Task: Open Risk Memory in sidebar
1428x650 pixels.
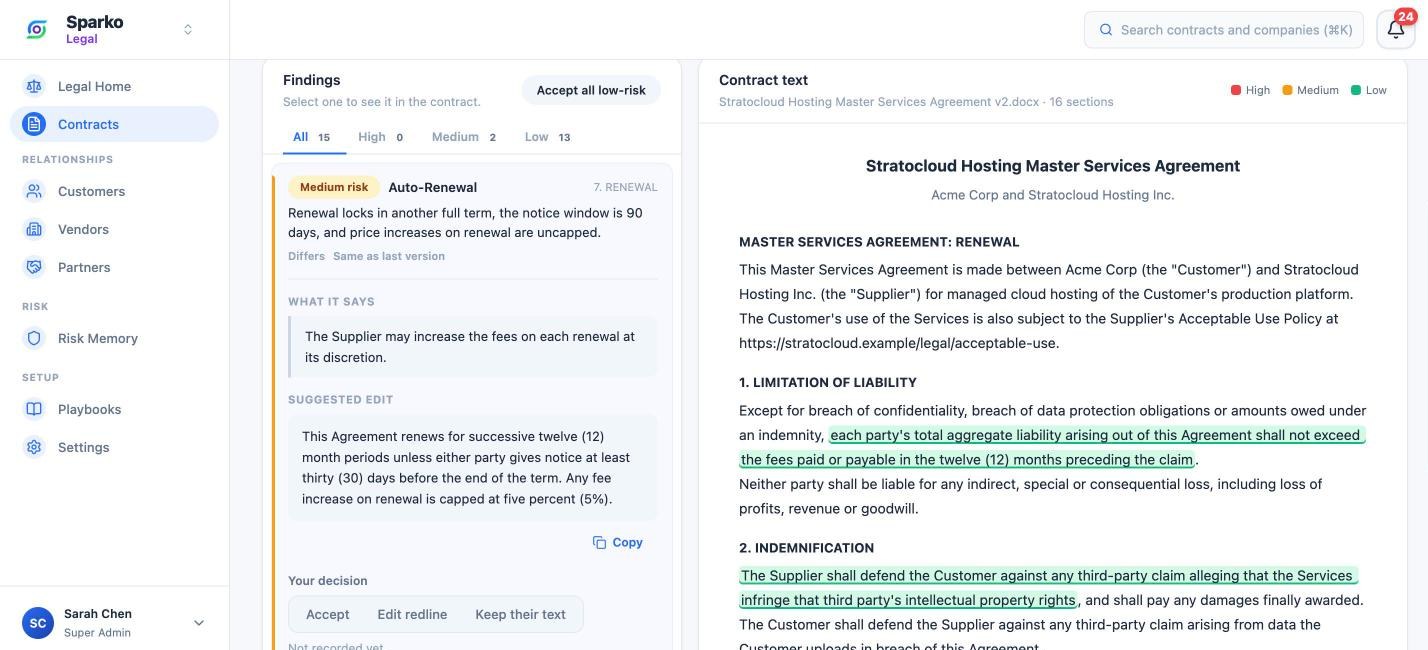Action: pyautogui.click(x=114, y=338)
